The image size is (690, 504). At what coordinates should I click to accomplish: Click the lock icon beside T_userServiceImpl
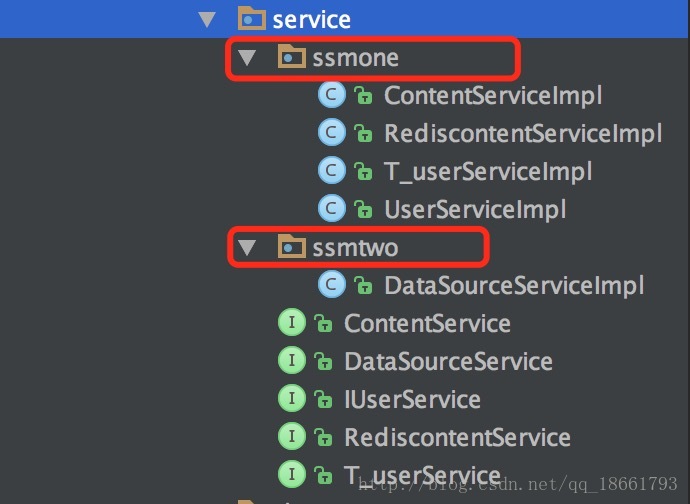coord(363,171)
